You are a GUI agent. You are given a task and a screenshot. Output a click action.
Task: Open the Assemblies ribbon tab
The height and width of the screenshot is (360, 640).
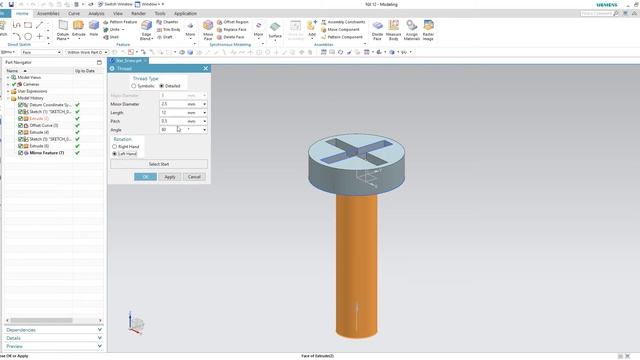click(x=48, y=13)
